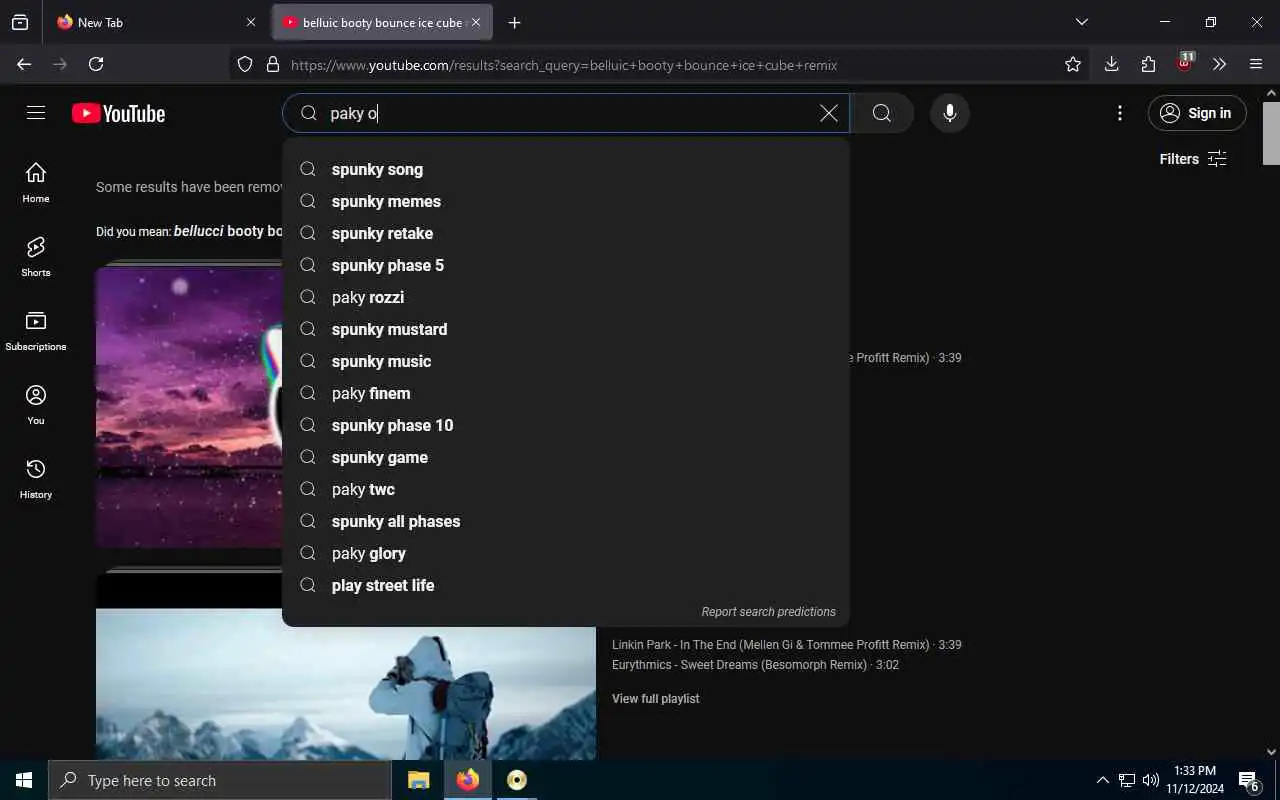This screenshot has width=1280, height=800.
Task: Select suggestion "paky rozzi"
Action: [566, 297]
